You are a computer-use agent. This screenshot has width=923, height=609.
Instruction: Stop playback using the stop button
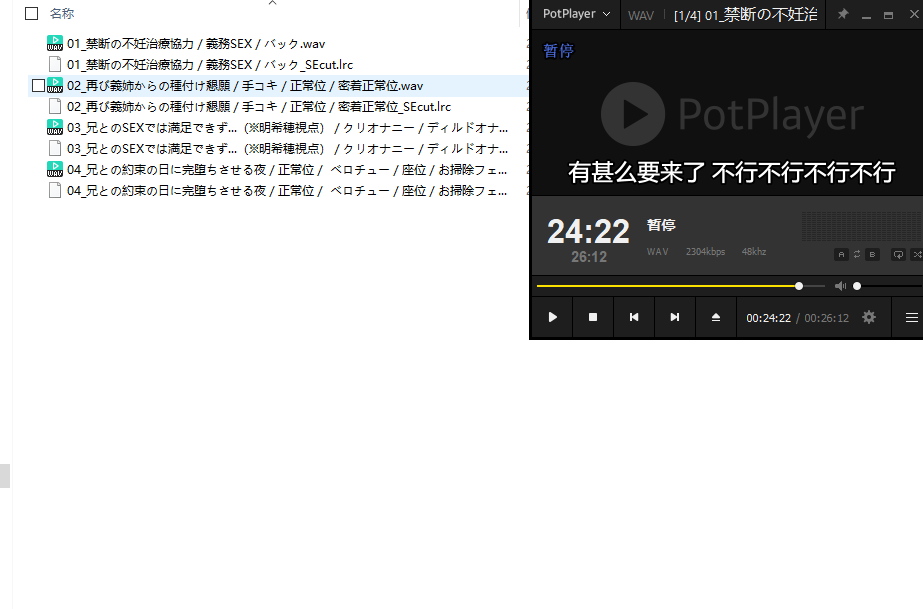click(592, 317)
